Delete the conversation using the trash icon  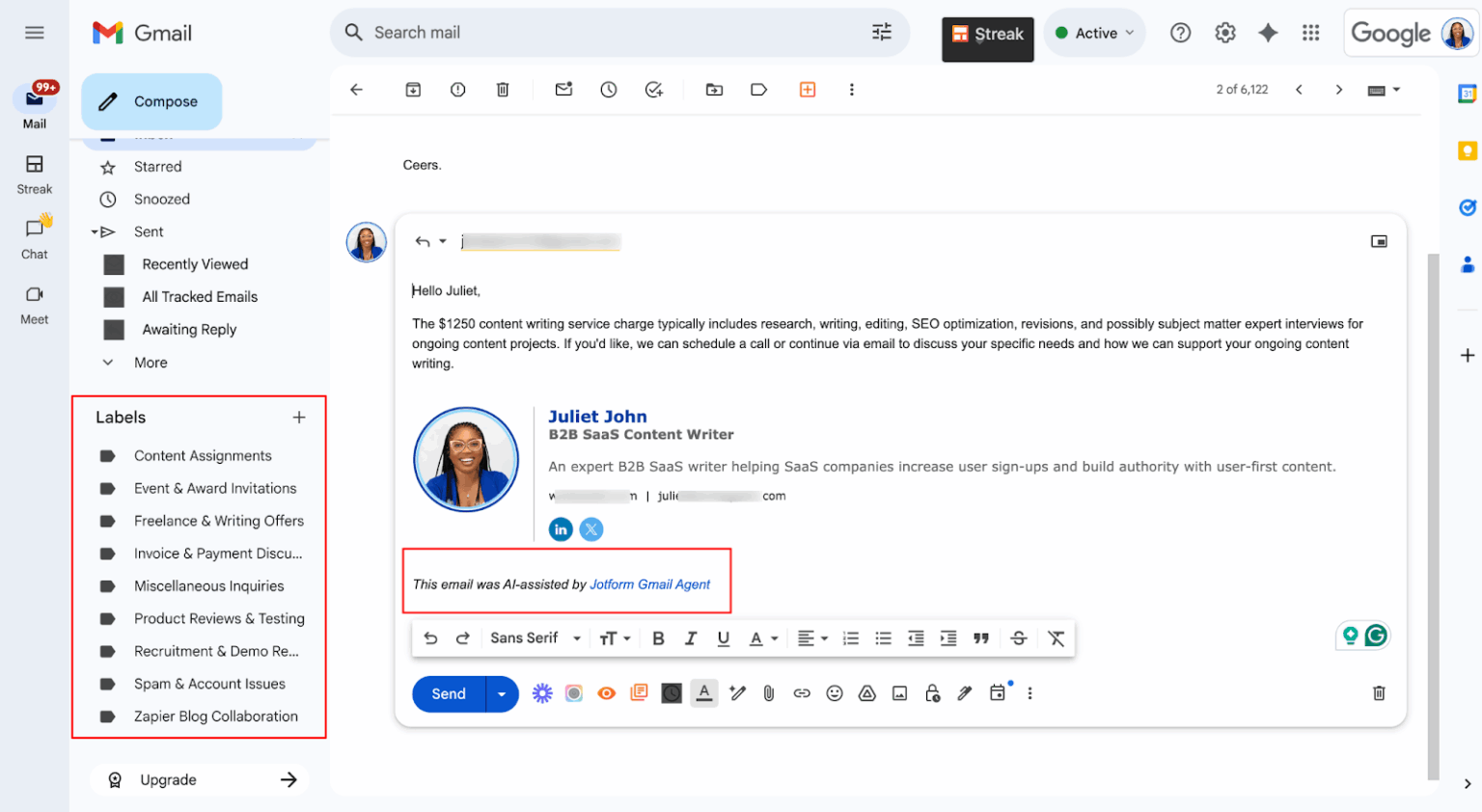(x=502, y=89)
